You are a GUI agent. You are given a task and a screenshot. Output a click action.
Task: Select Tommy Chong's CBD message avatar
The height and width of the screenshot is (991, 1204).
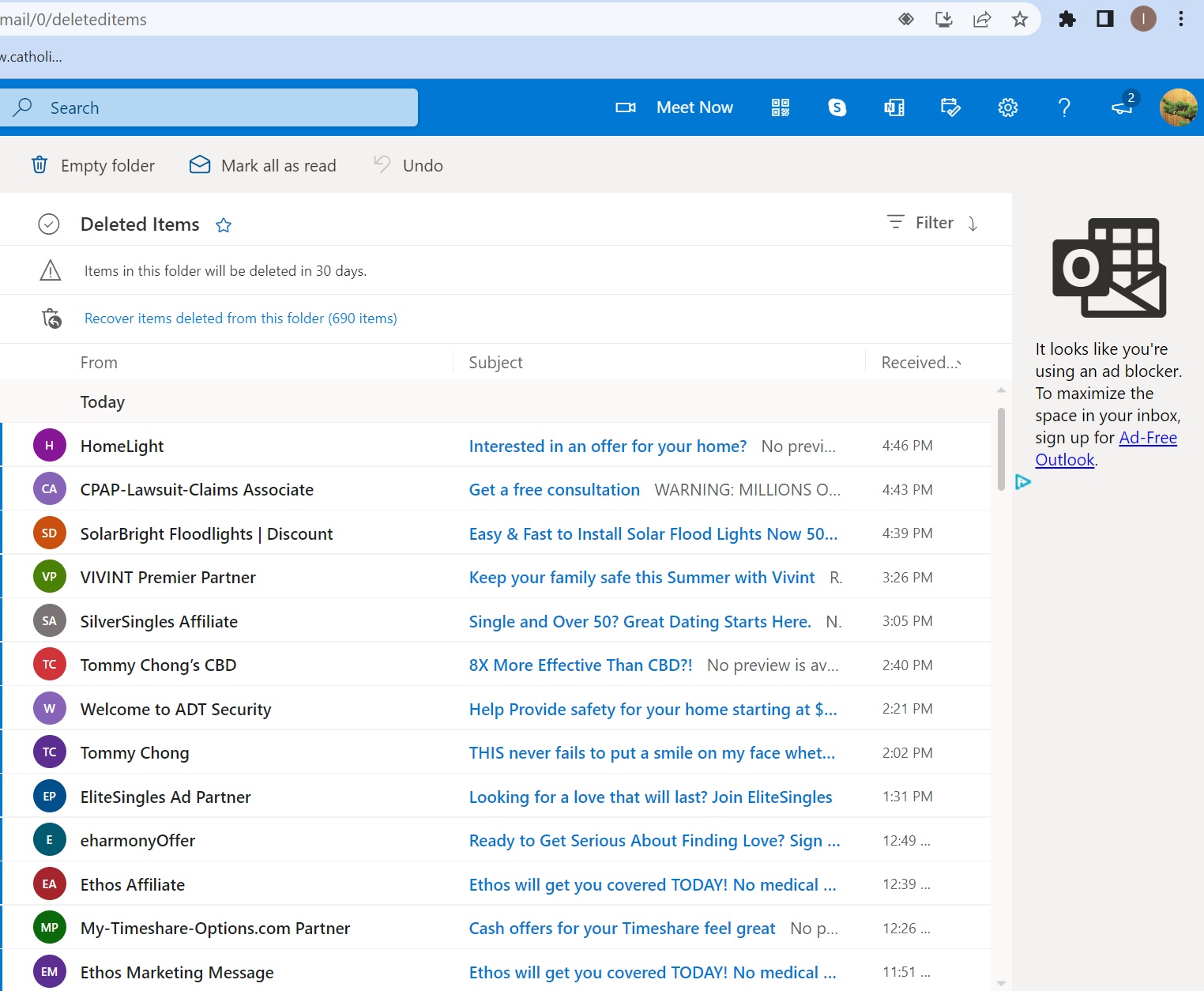[49, 665]
